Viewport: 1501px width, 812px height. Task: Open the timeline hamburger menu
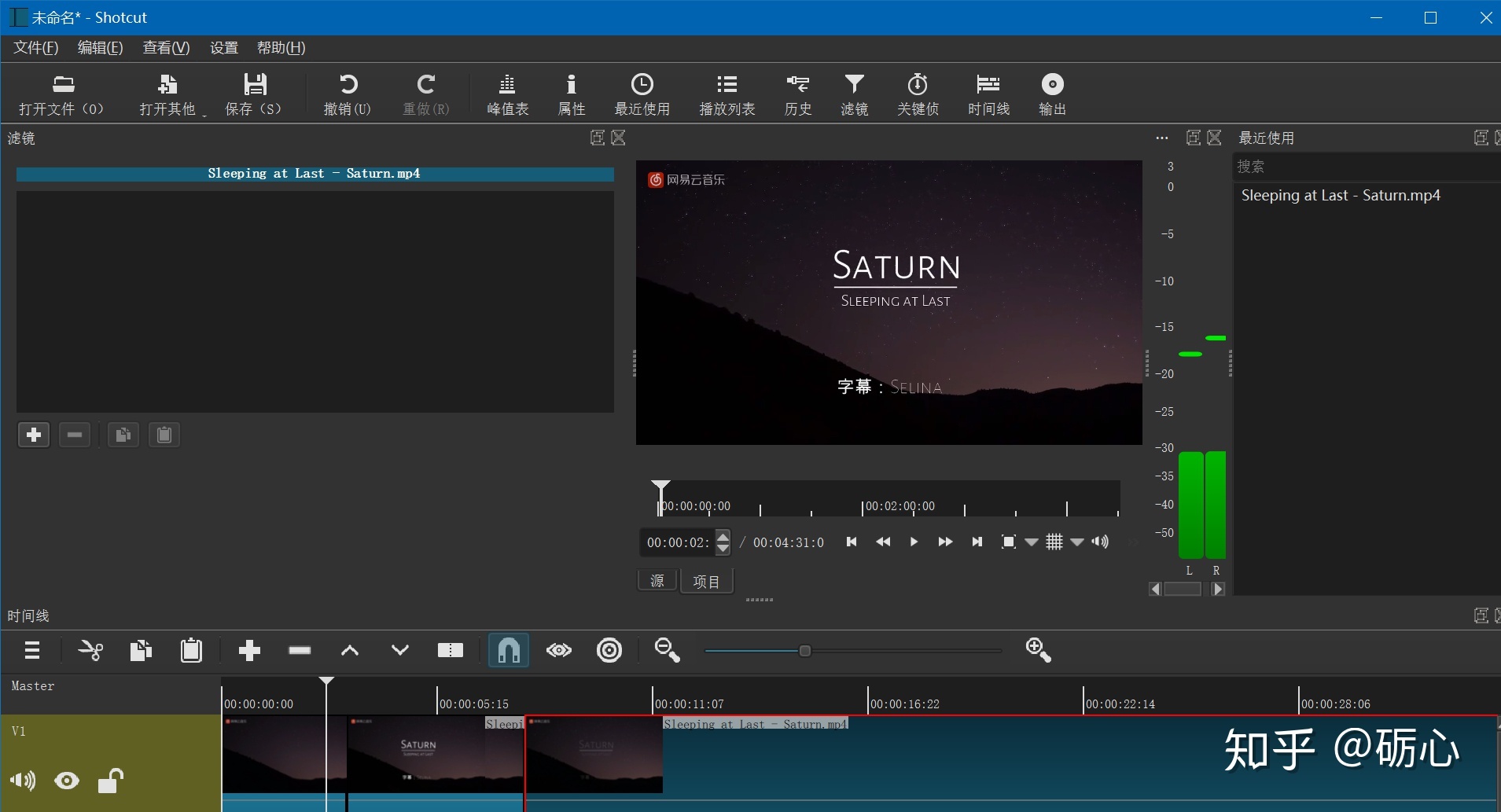pos(32,650)
